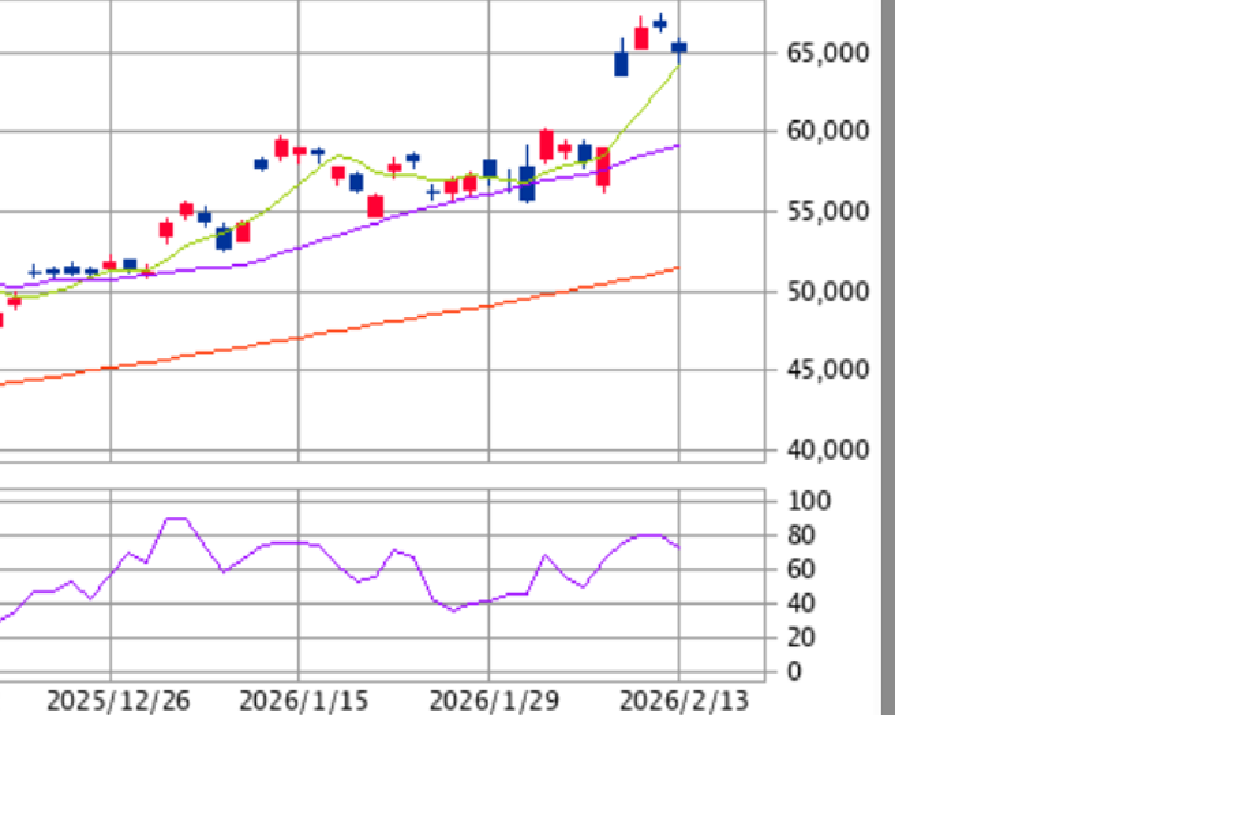The image size is (1260, 815).
Task: Click the 45,000 price axis label
Action: pyautogui.click(x=827, y=370)
